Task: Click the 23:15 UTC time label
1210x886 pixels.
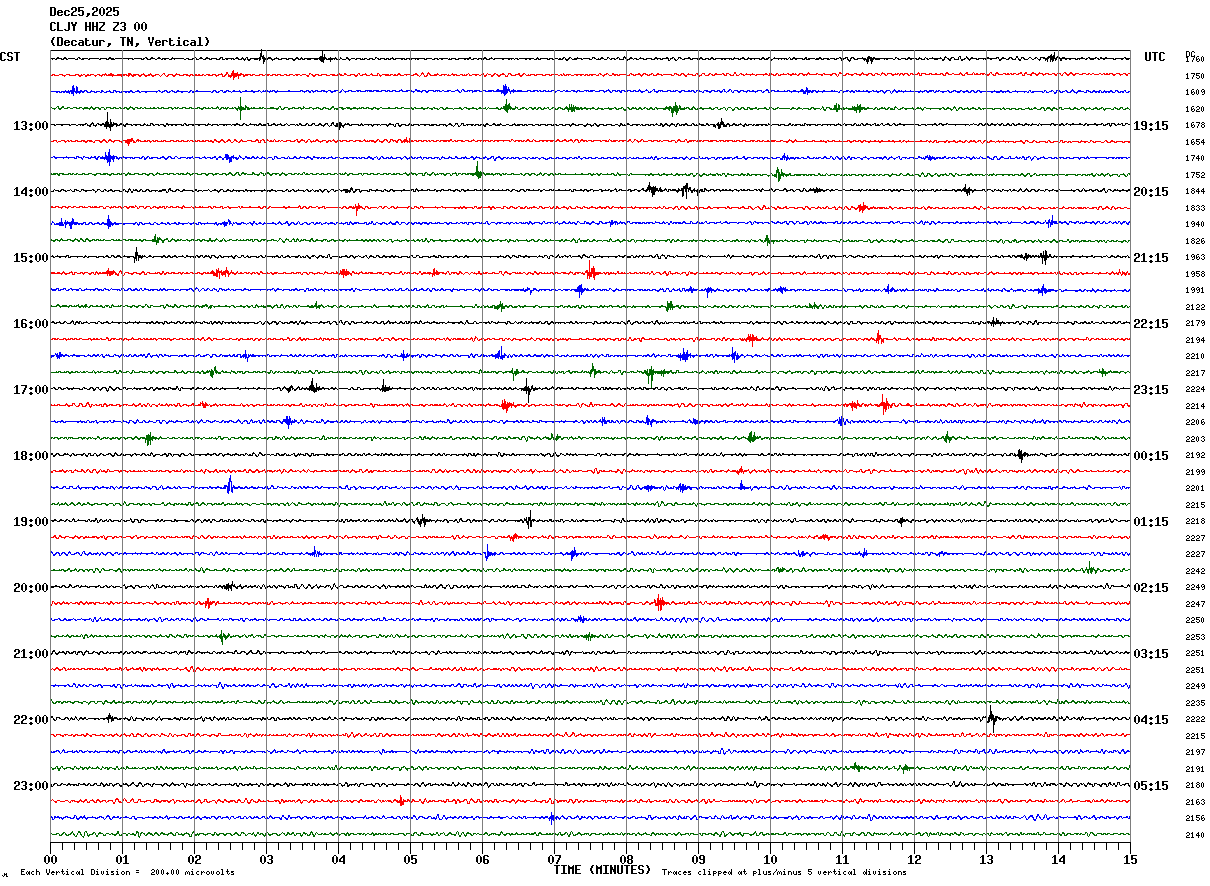Action: coord(1150,390)
